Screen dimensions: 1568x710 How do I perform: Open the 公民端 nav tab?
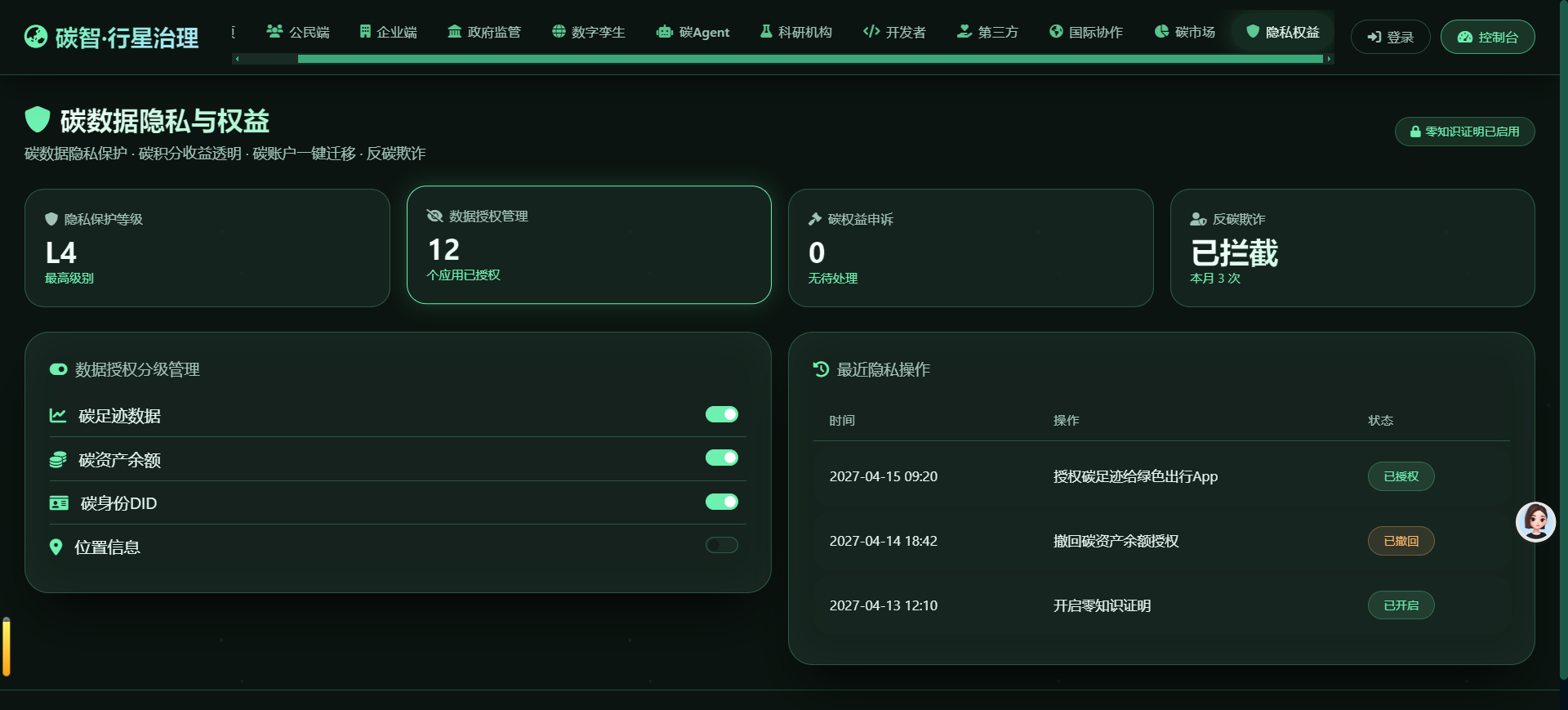(x=298, y=32)
